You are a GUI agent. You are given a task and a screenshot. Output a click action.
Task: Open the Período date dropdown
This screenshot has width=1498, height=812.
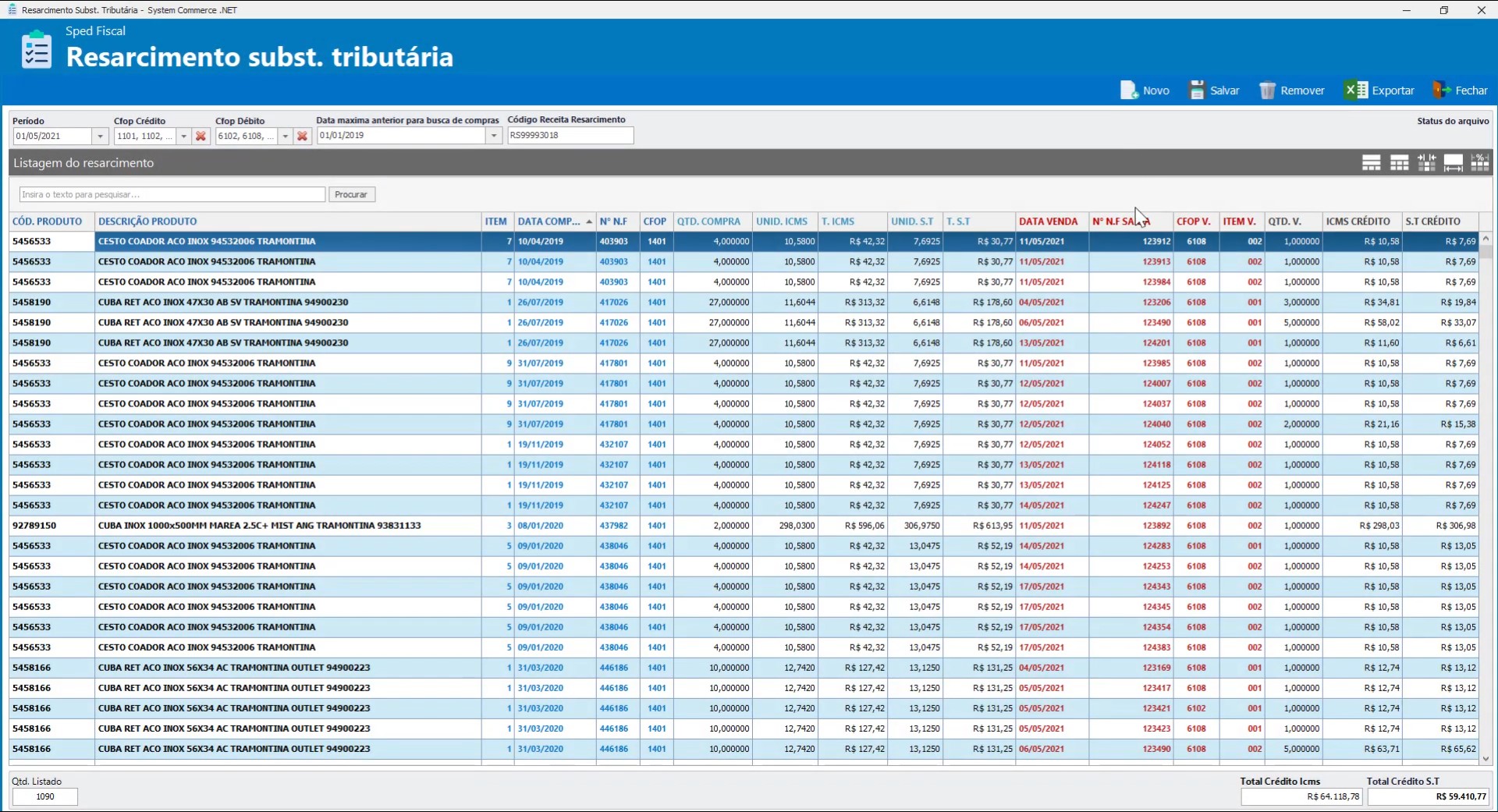click(x=100, y=137)
